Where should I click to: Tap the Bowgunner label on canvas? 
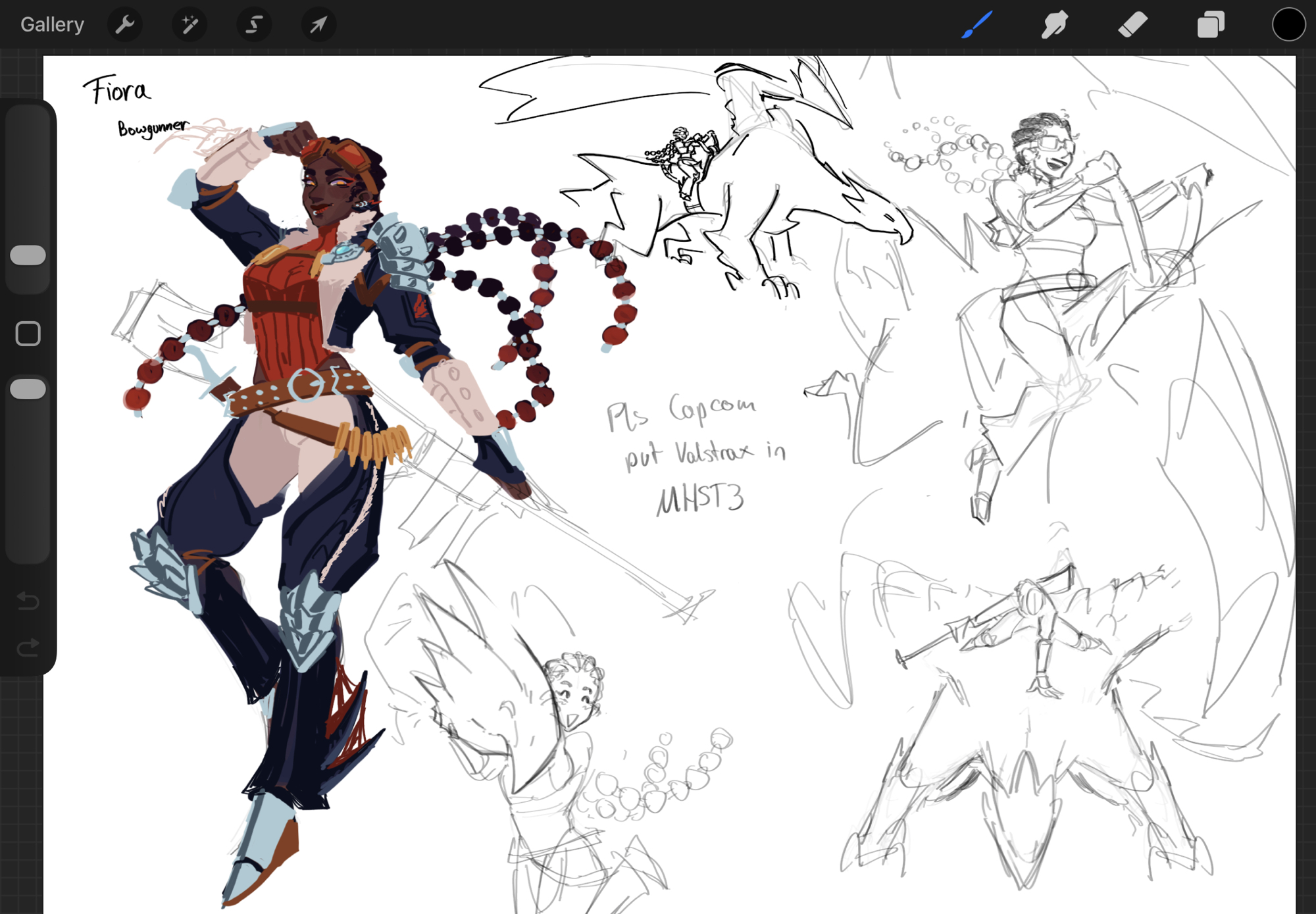(x=153, y=128)
